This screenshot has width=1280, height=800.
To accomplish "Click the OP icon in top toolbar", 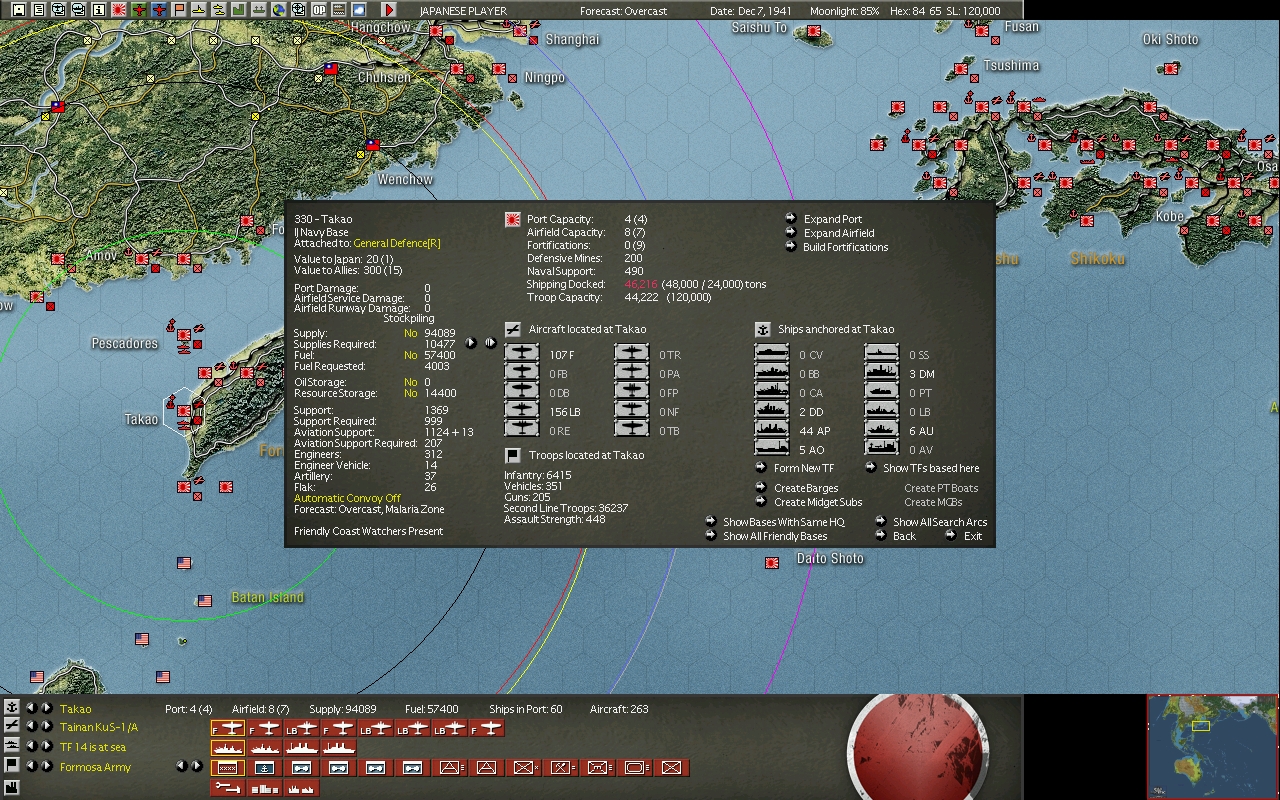I will pyautogui.click(x=319, y=10).
